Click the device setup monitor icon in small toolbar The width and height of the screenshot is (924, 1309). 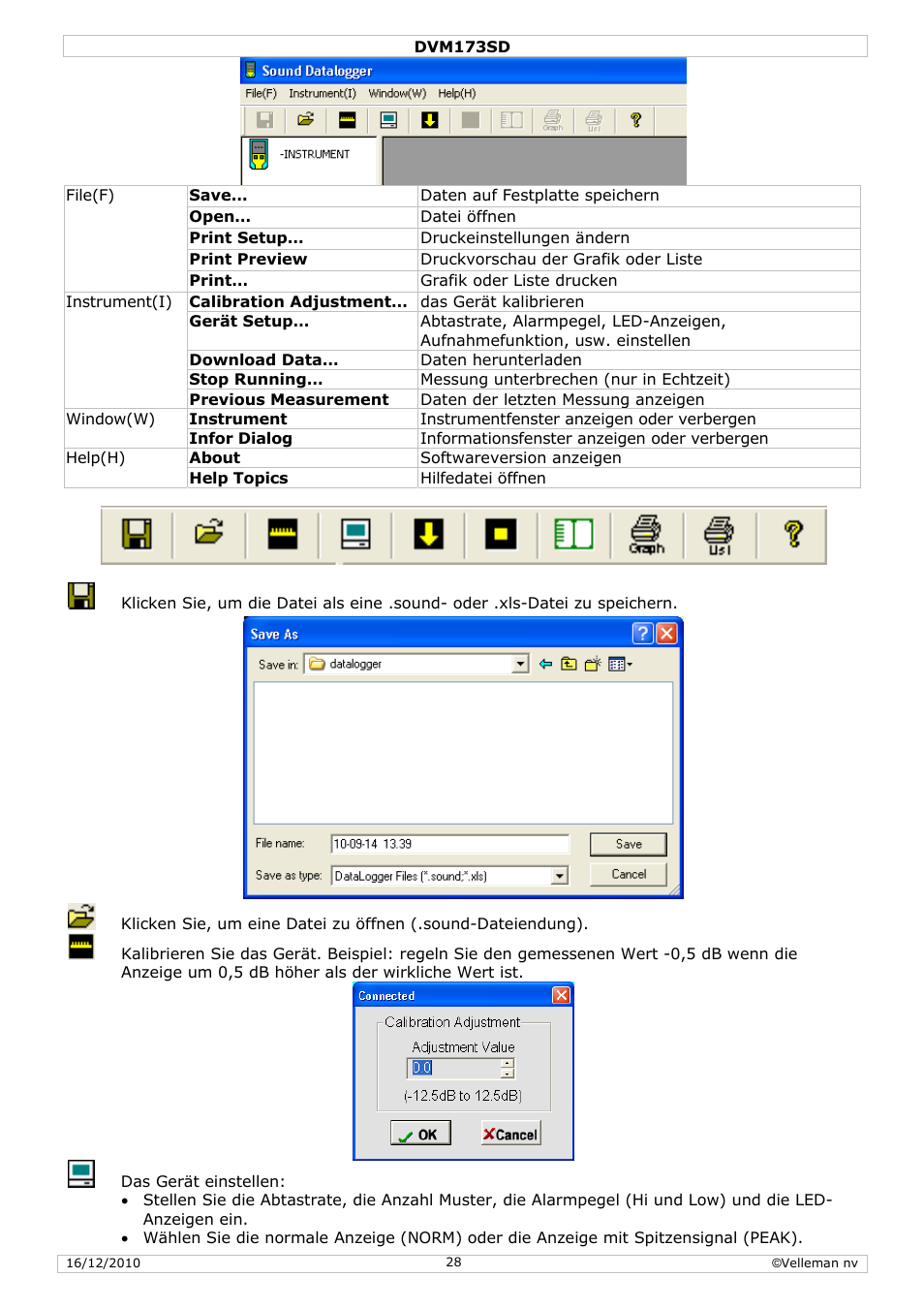pyautogui.click(x=388, y=120)
